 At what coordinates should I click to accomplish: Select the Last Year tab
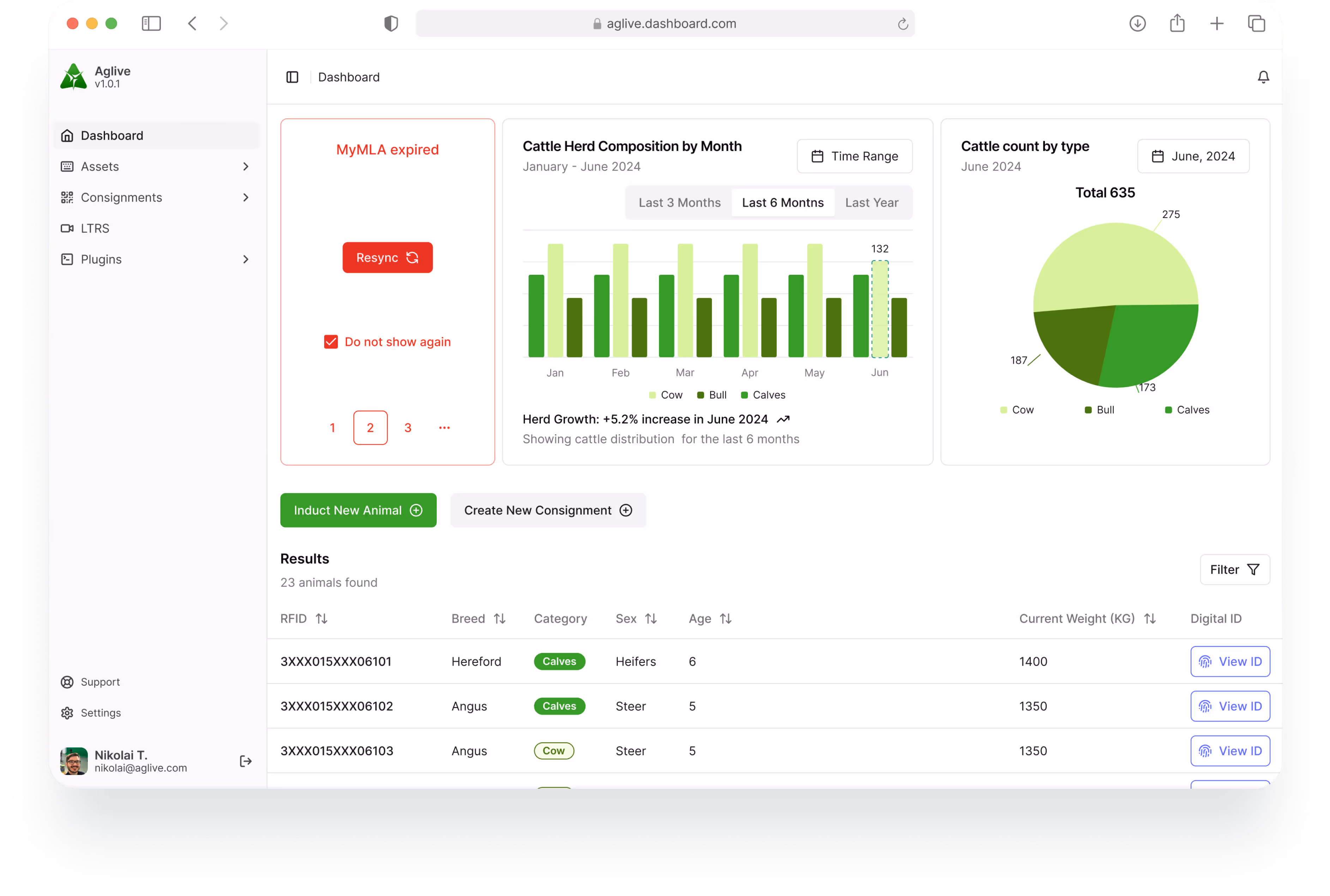click(871, 203)
